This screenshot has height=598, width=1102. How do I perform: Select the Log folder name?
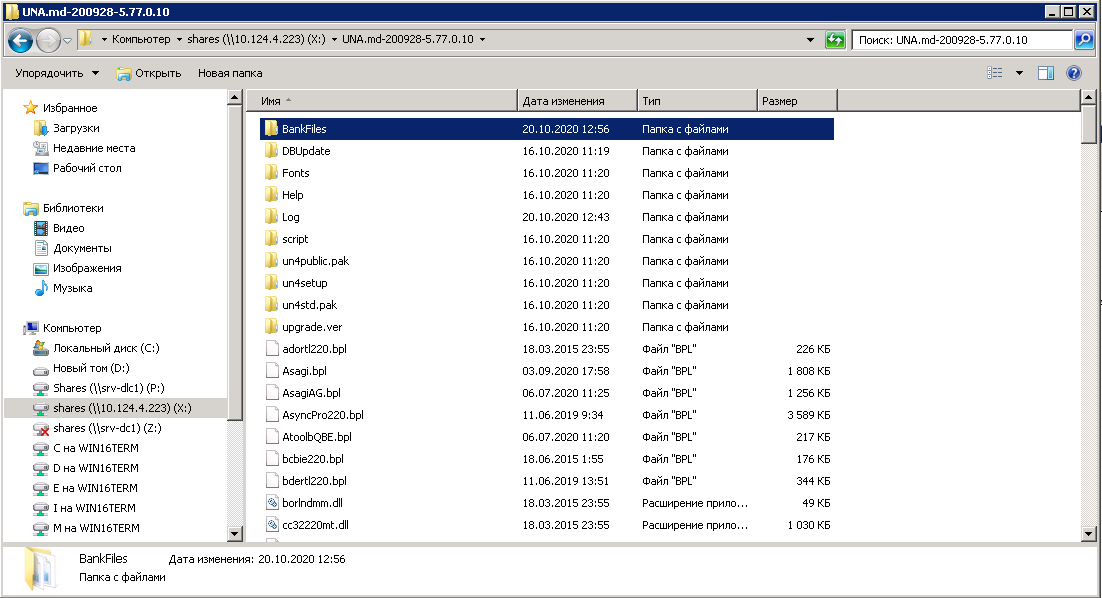(x=290, y=217)
